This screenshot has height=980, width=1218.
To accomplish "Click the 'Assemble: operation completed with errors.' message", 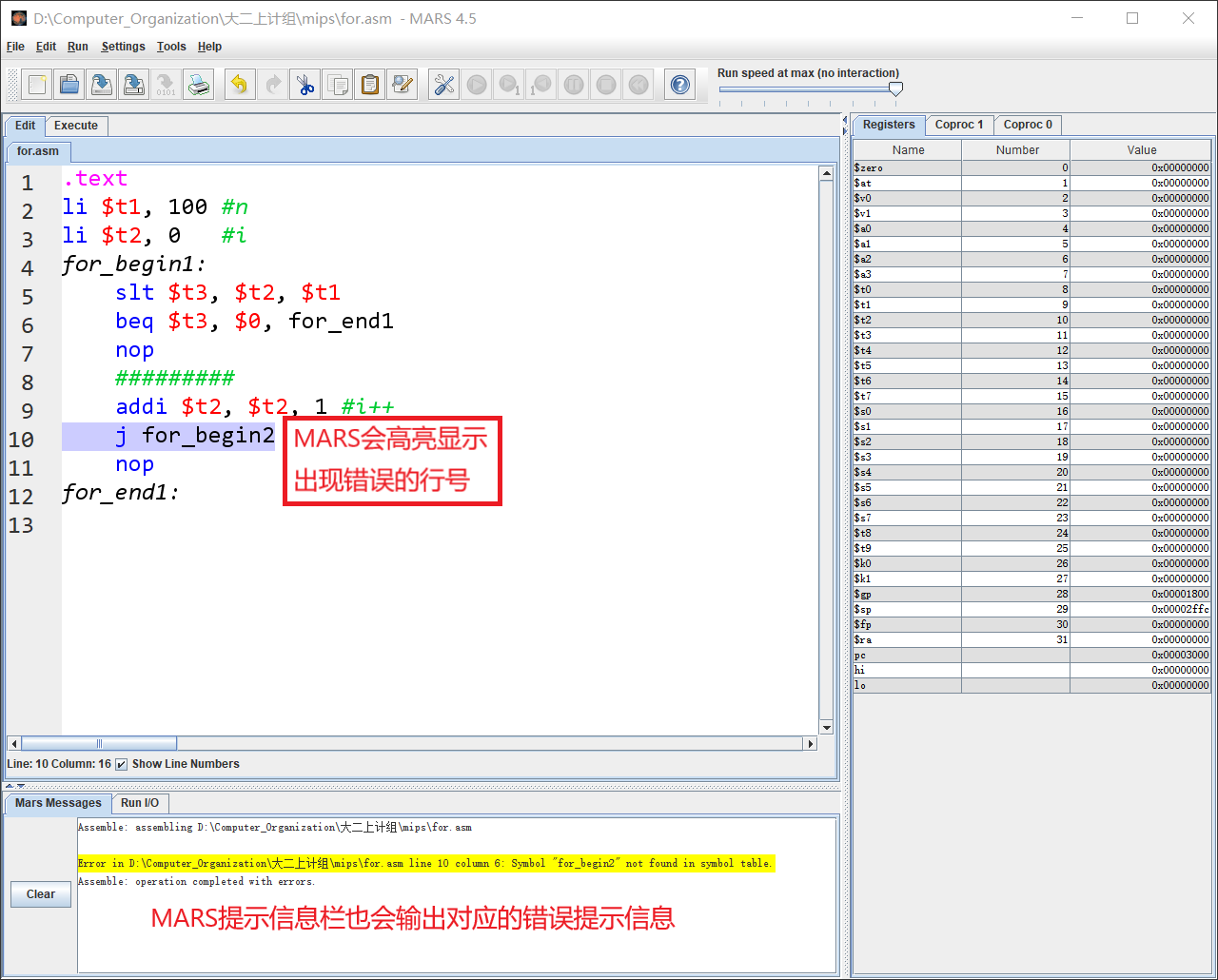I will [x=196, y=882].
